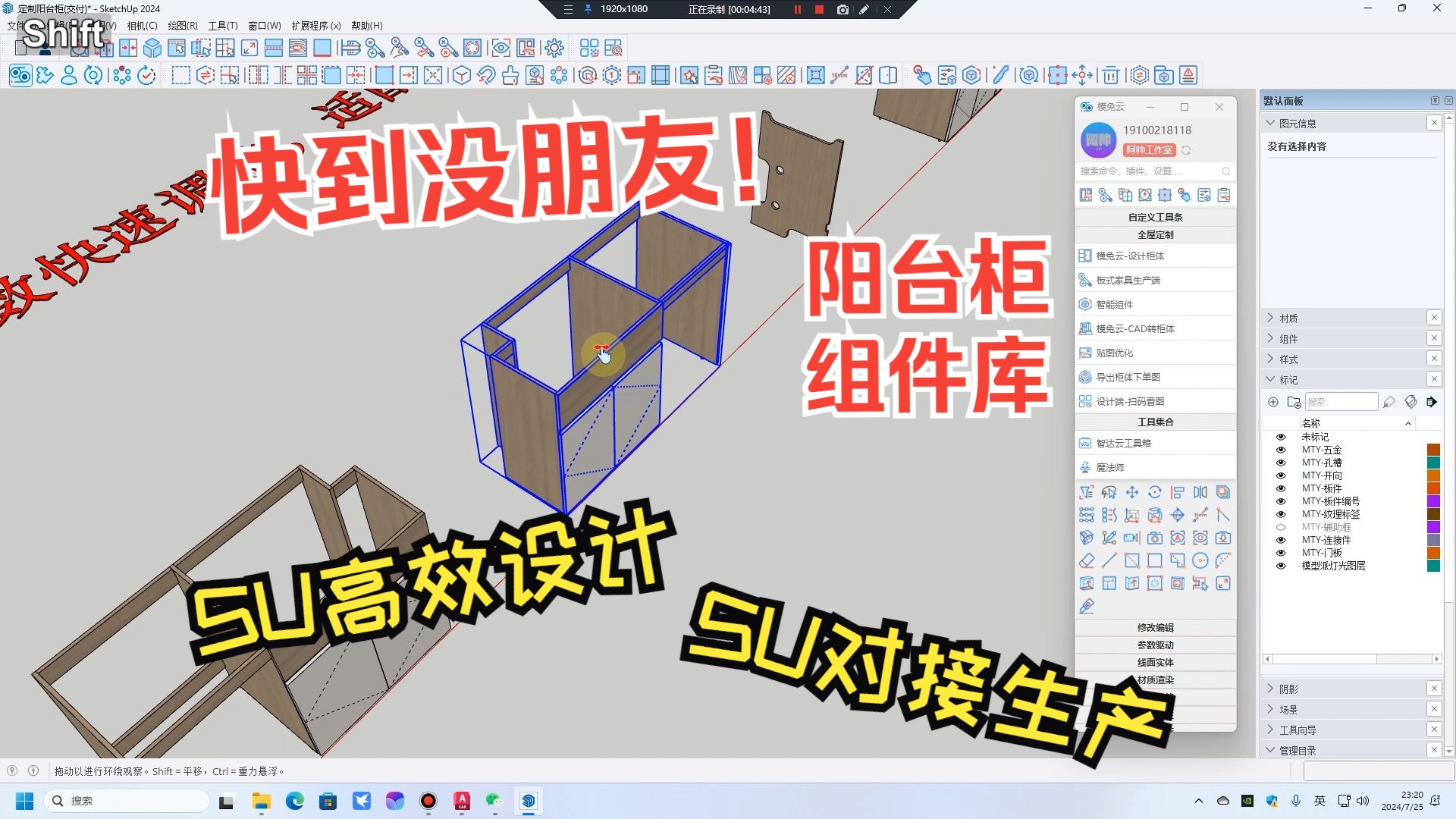
Task: Click the add tag plus icon
Action: [1273, 402]
